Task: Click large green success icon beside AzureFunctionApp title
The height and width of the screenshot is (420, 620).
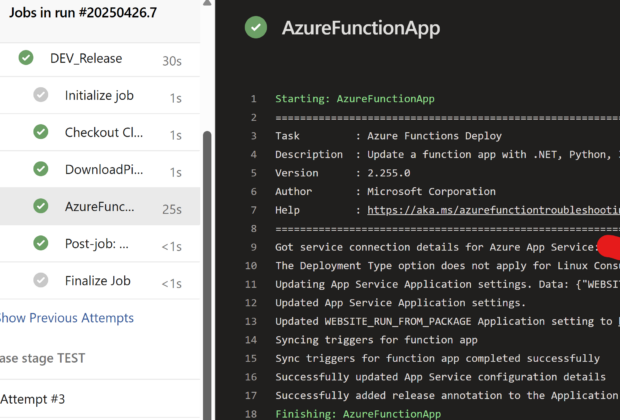Action: (256, 27)
